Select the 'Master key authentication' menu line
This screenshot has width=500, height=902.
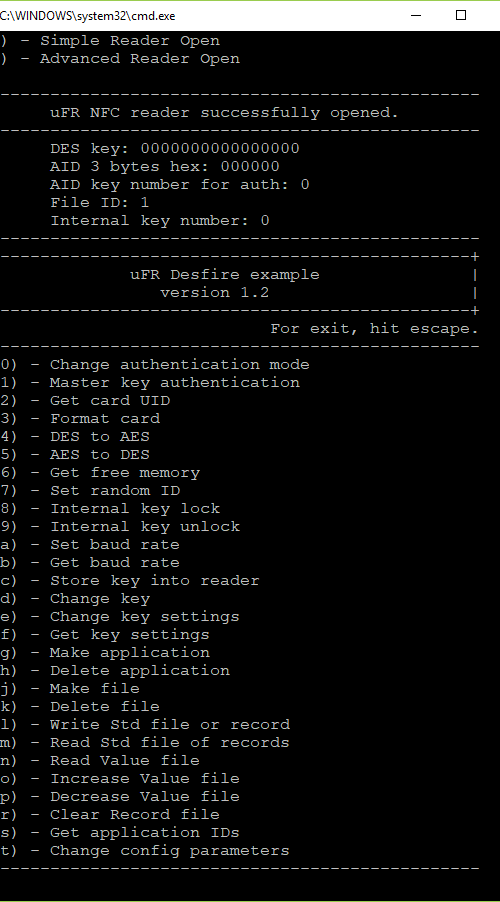point(150,383)
